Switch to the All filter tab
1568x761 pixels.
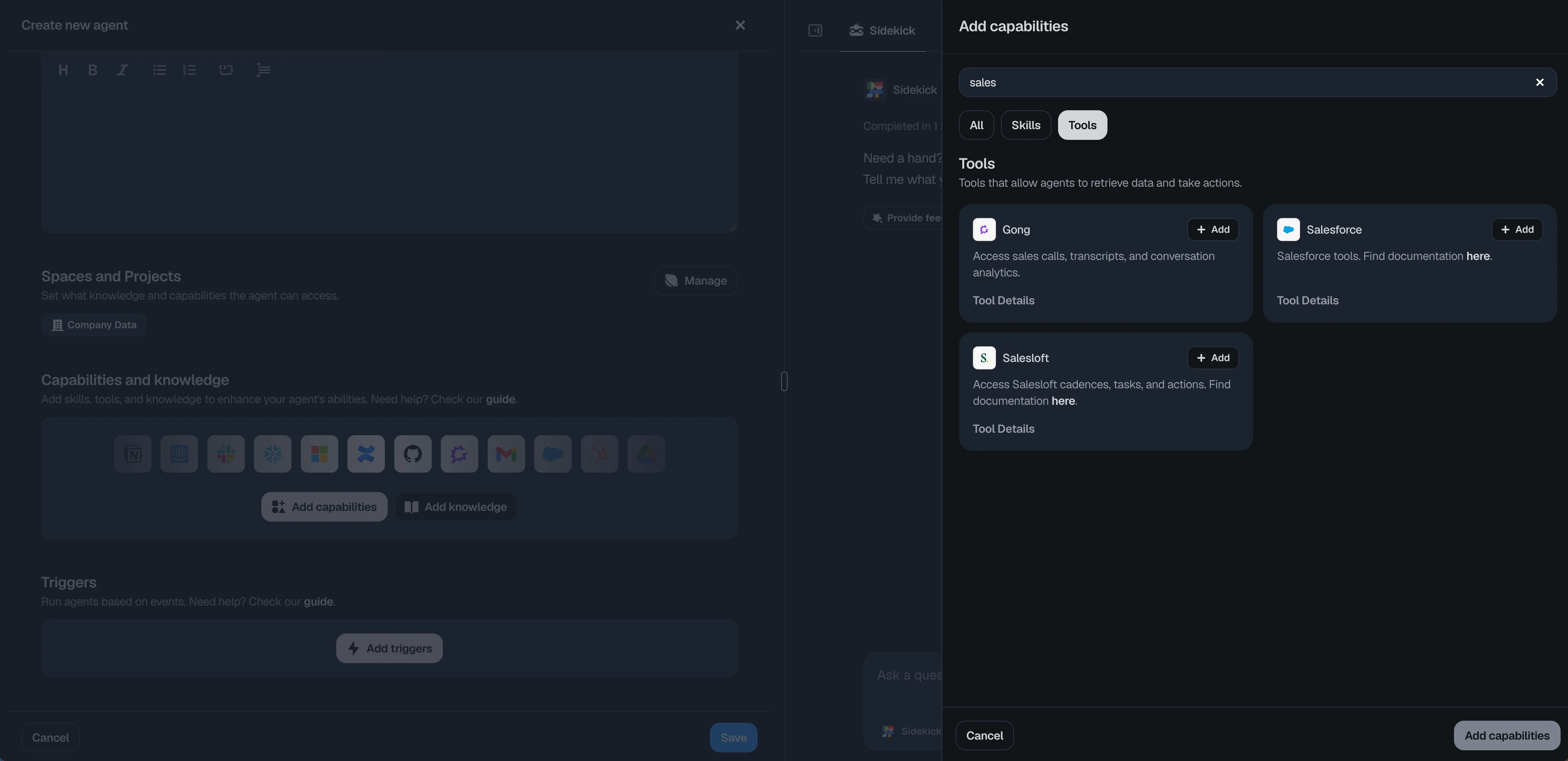(976, 125)
